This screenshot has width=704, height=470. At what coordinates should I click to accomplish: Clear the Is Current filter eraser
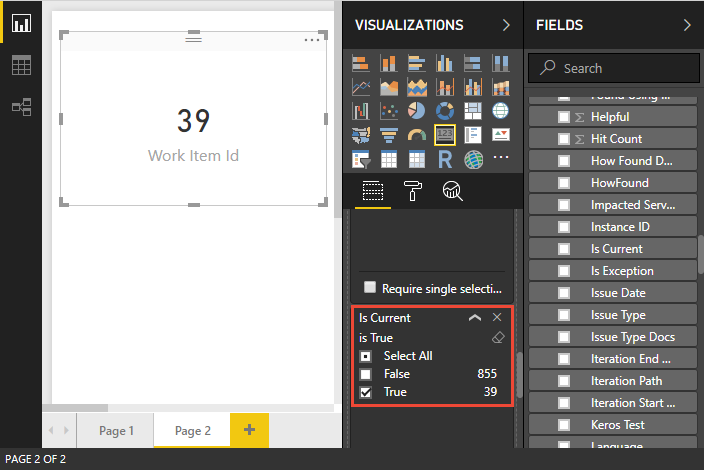tap(498, 338)
